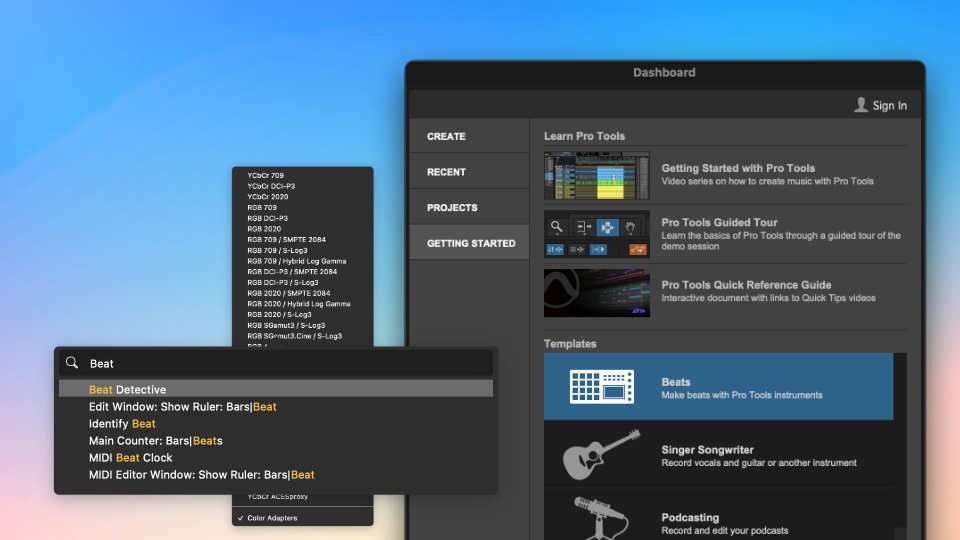Click the Zoomer magnifier tool in Guided Tour thumbnail
960x540 pixels.
557,227
